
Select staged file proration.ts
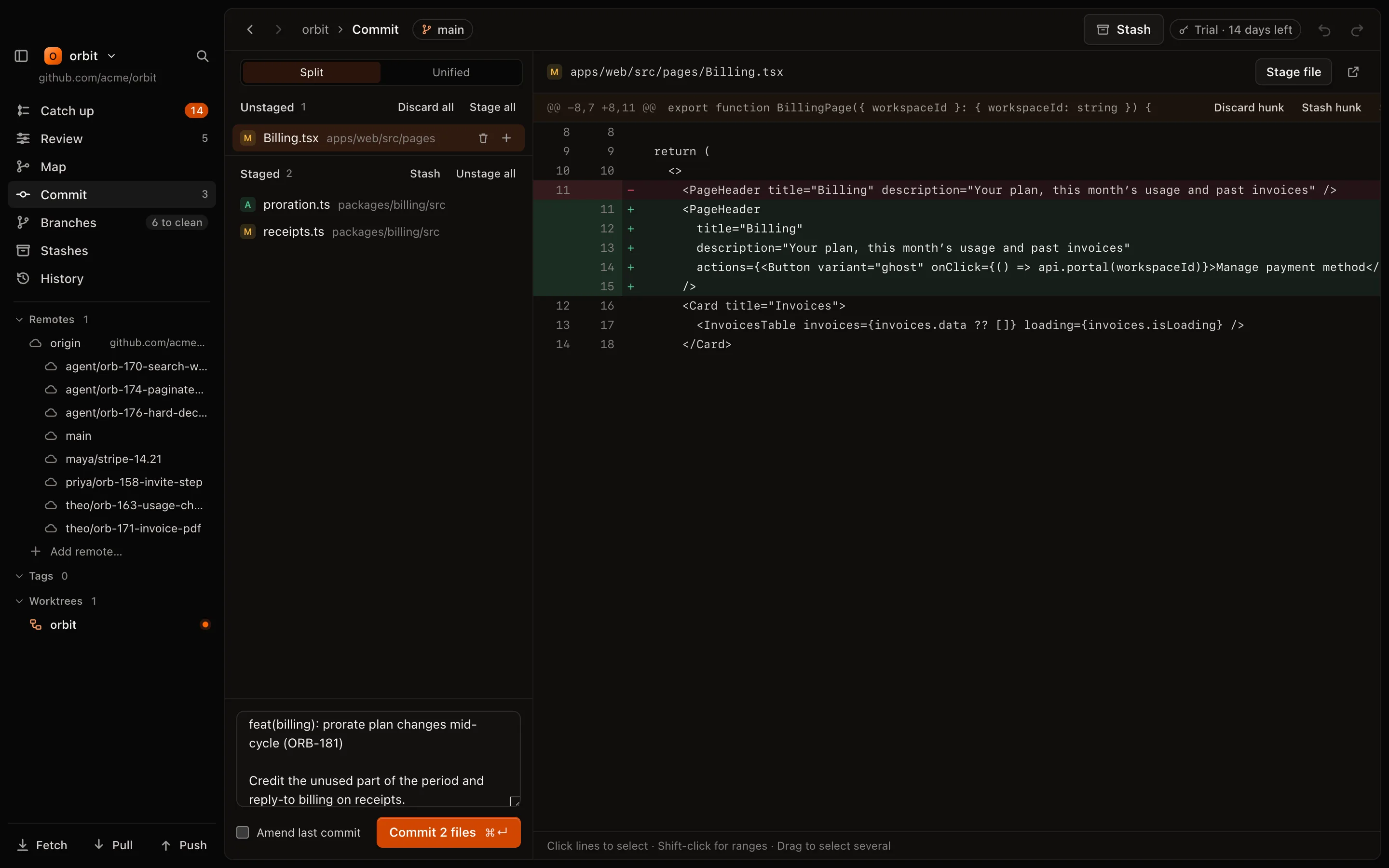click(378, 204)
